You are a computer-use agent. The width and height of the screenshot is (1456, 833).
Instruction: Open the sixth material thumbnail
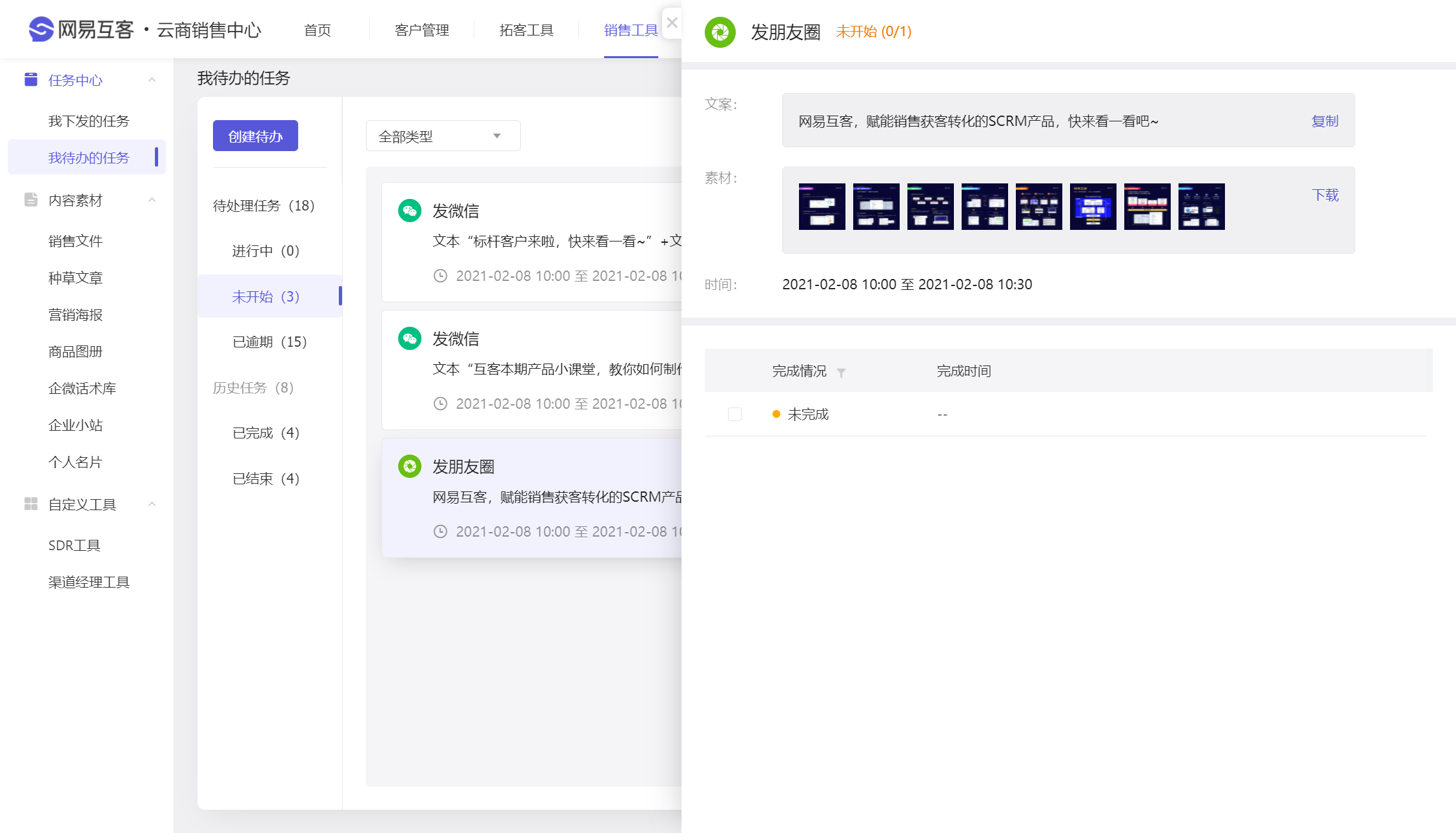click(x=1093, y=206)
